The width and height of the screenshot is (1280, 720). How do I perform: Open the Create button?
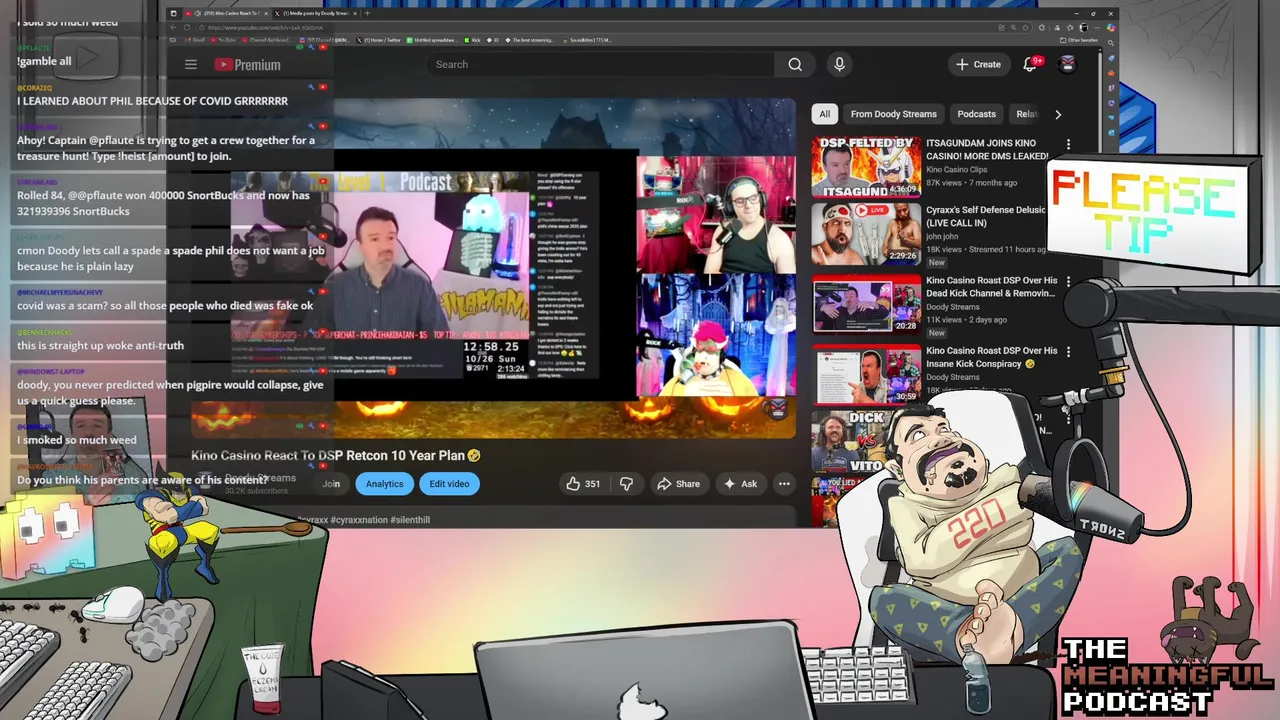(x=978, y=64)
